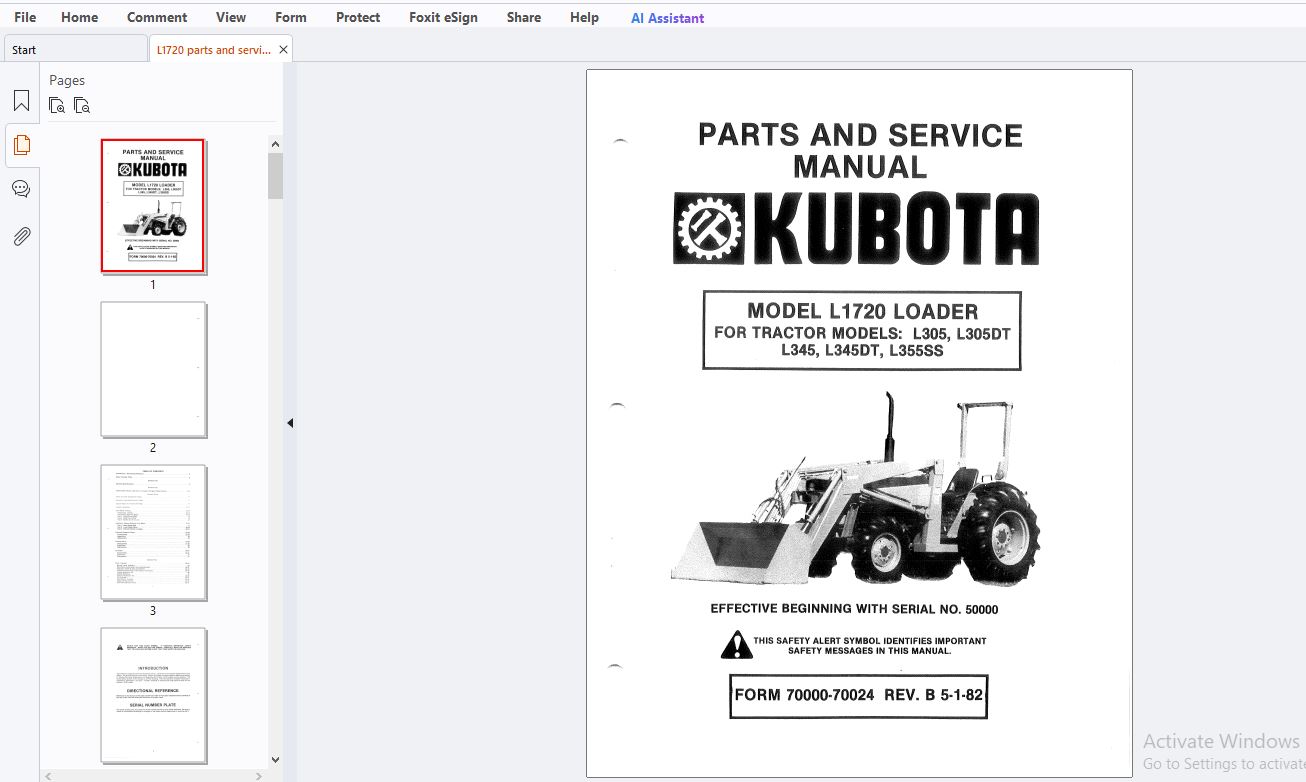Click the page number 1 label under thumbnail
The image size is (1306, 782).
tap(153, 285)
